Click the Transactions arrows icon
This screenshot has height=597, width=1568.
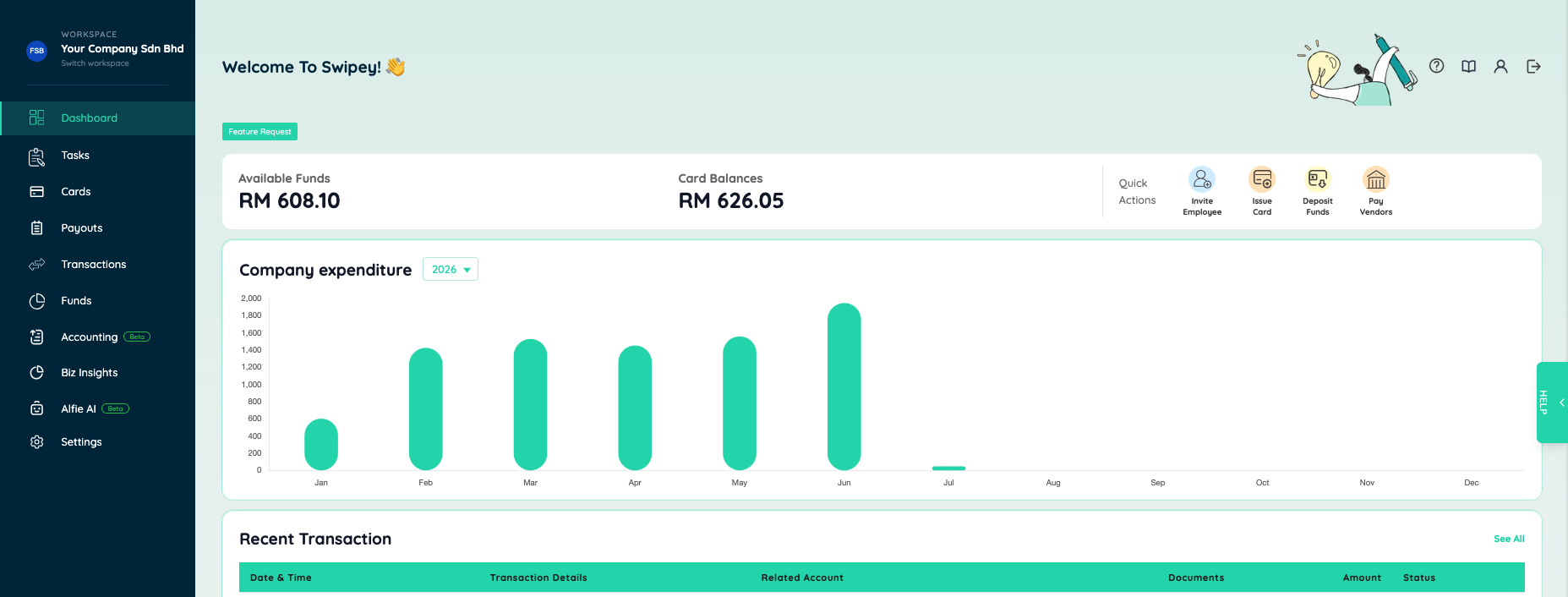[x=36, y=264]
